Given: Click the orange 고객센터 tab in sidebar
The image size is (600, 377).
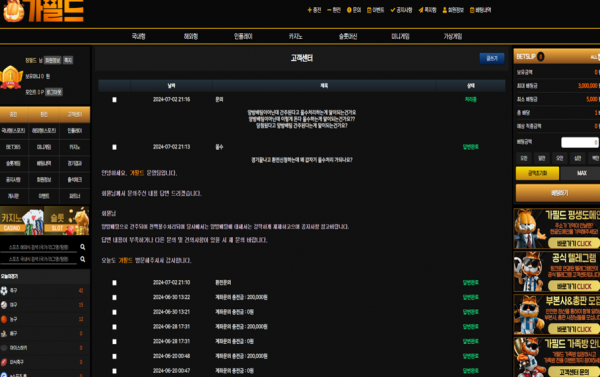Looking at the screenshot, I should pyautogui.click(x=75, y=114).
